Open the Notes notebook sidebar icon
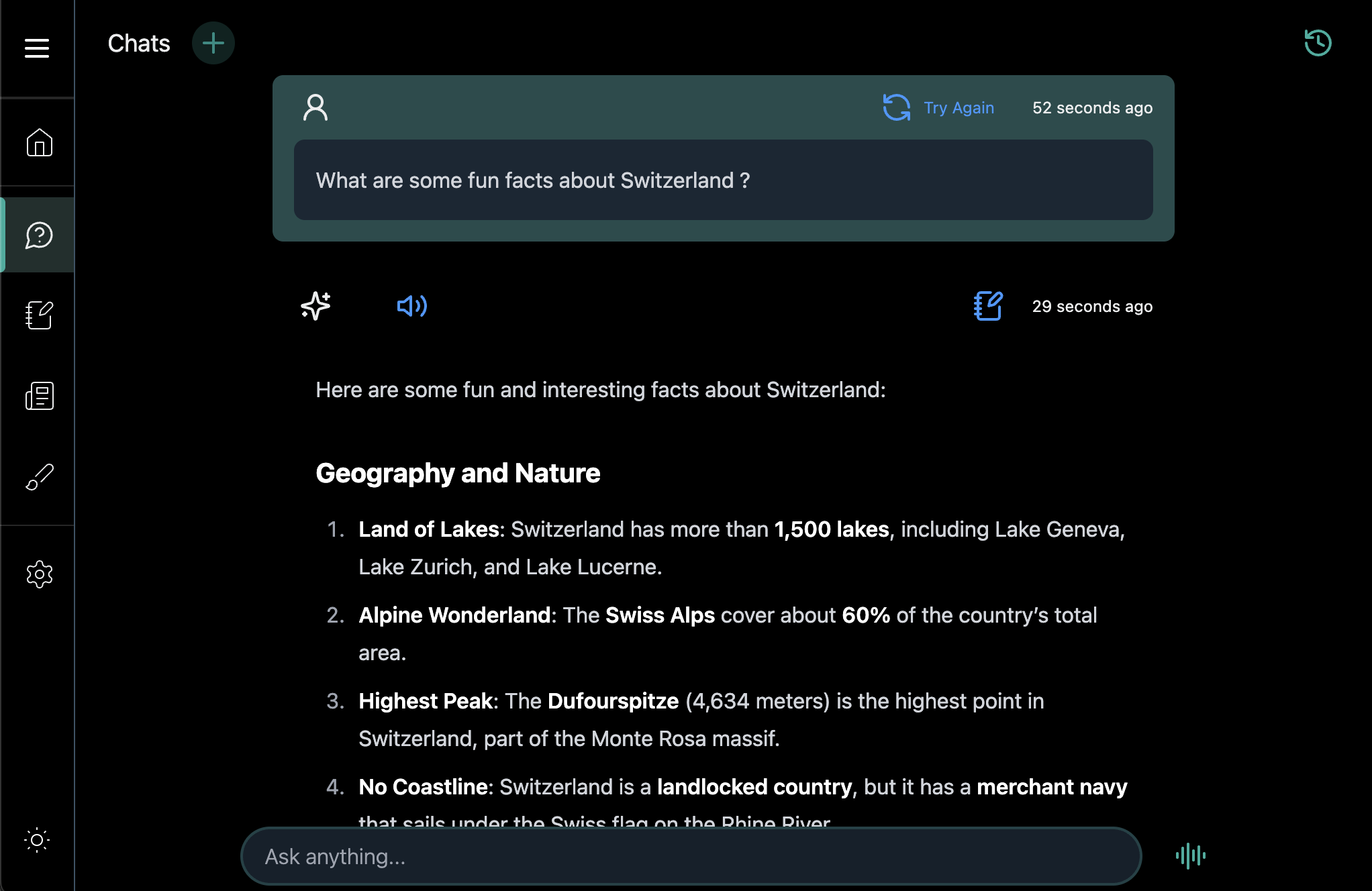Screen dimensions: 1372x891 (39, 315)
